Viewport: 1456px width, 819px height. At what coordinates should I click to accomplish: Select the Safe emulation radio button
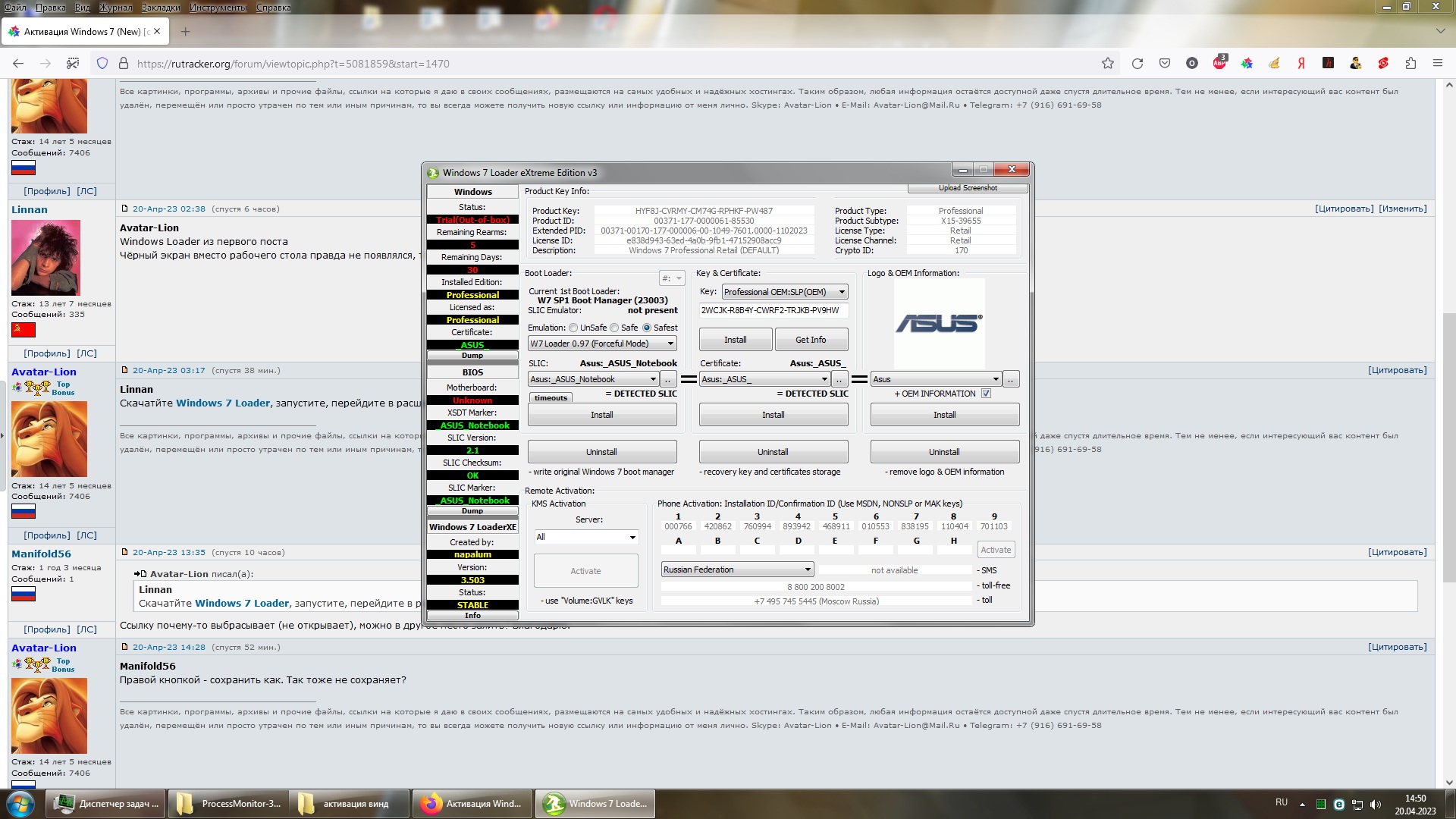[614, 328]
